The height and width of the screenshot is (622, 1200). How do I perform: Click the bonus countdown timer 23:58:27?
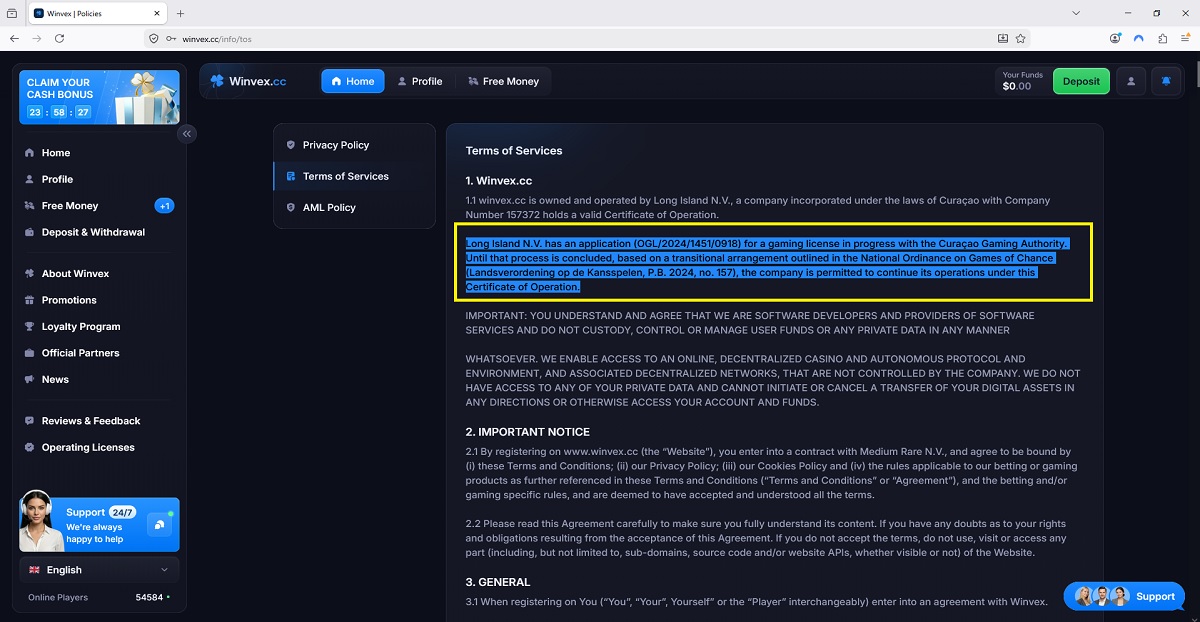59,112
